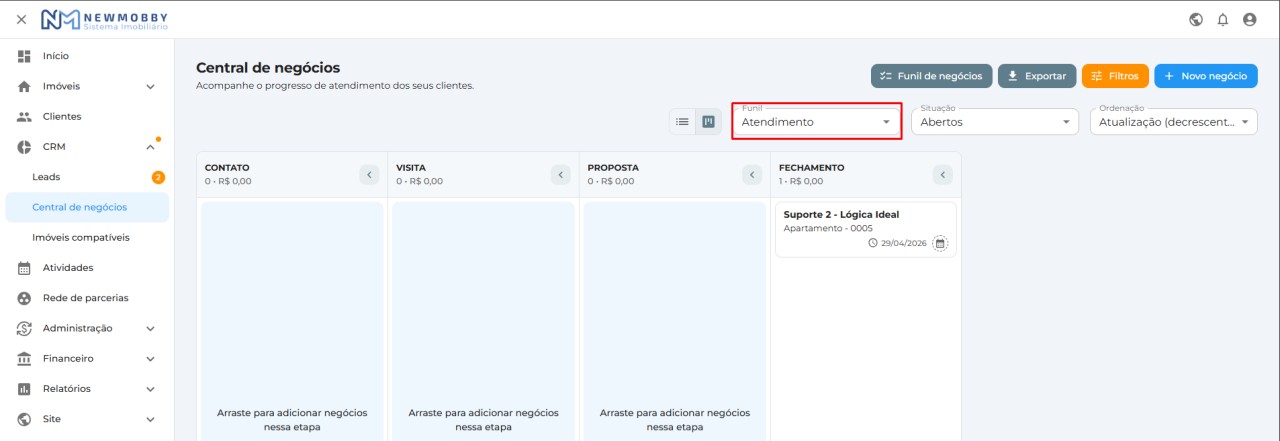Open user account profile icon

click(x=1249, y=19)
